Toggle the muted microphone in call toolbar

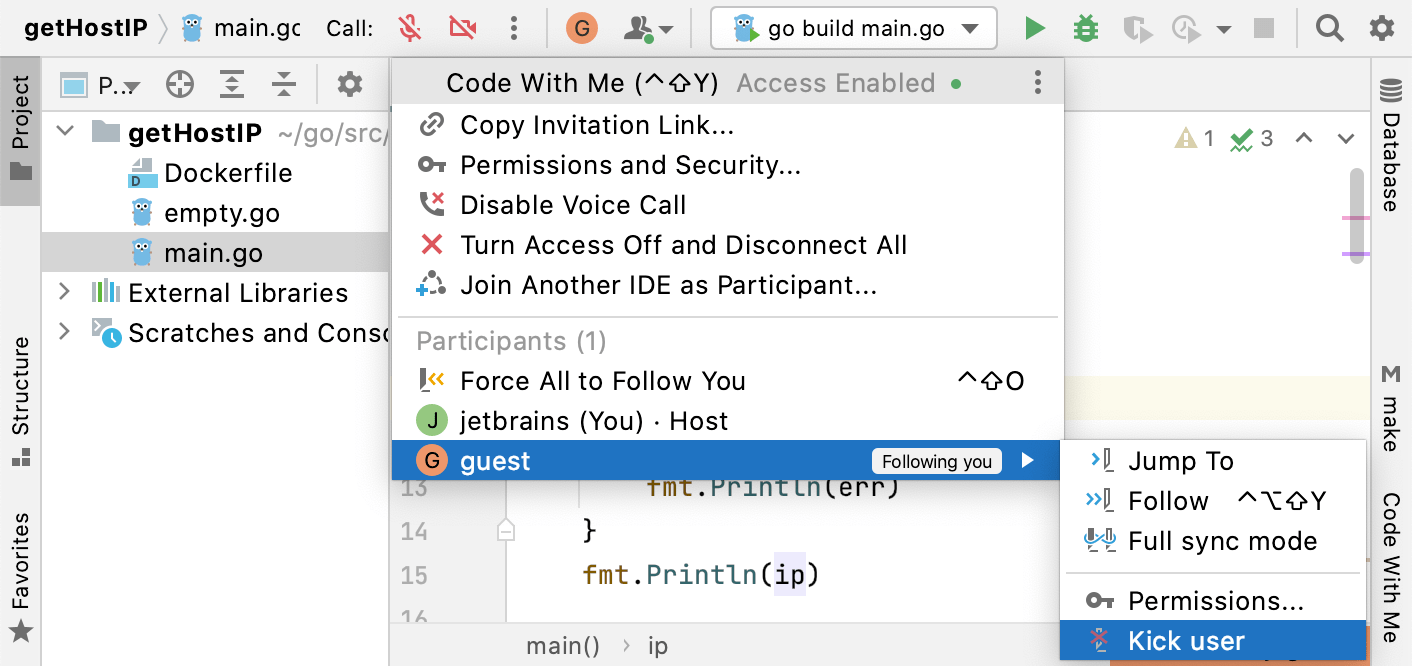point(409,28)
